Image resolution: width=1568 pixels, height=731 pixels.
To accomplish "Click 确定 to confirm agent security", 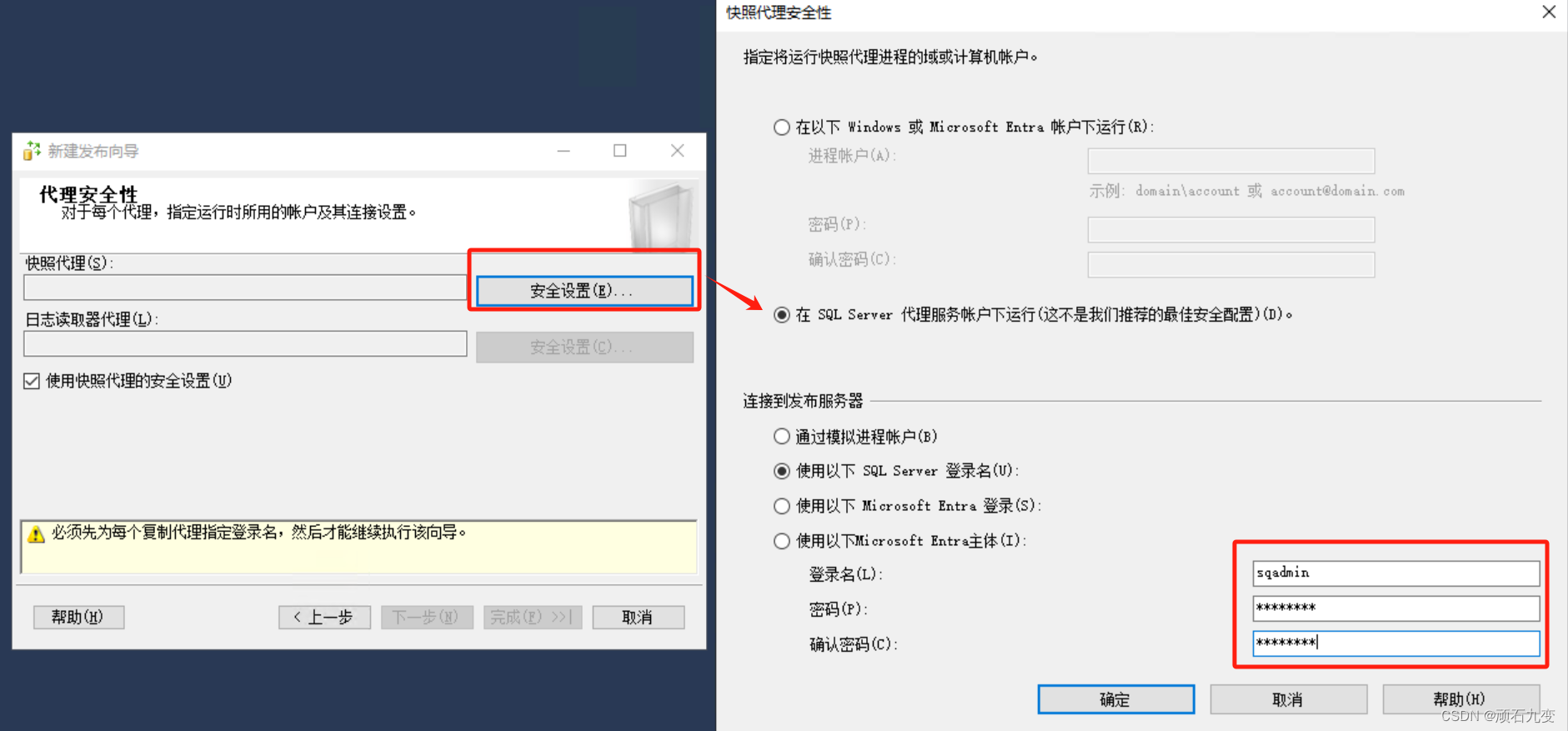I will pos(1115,699).
